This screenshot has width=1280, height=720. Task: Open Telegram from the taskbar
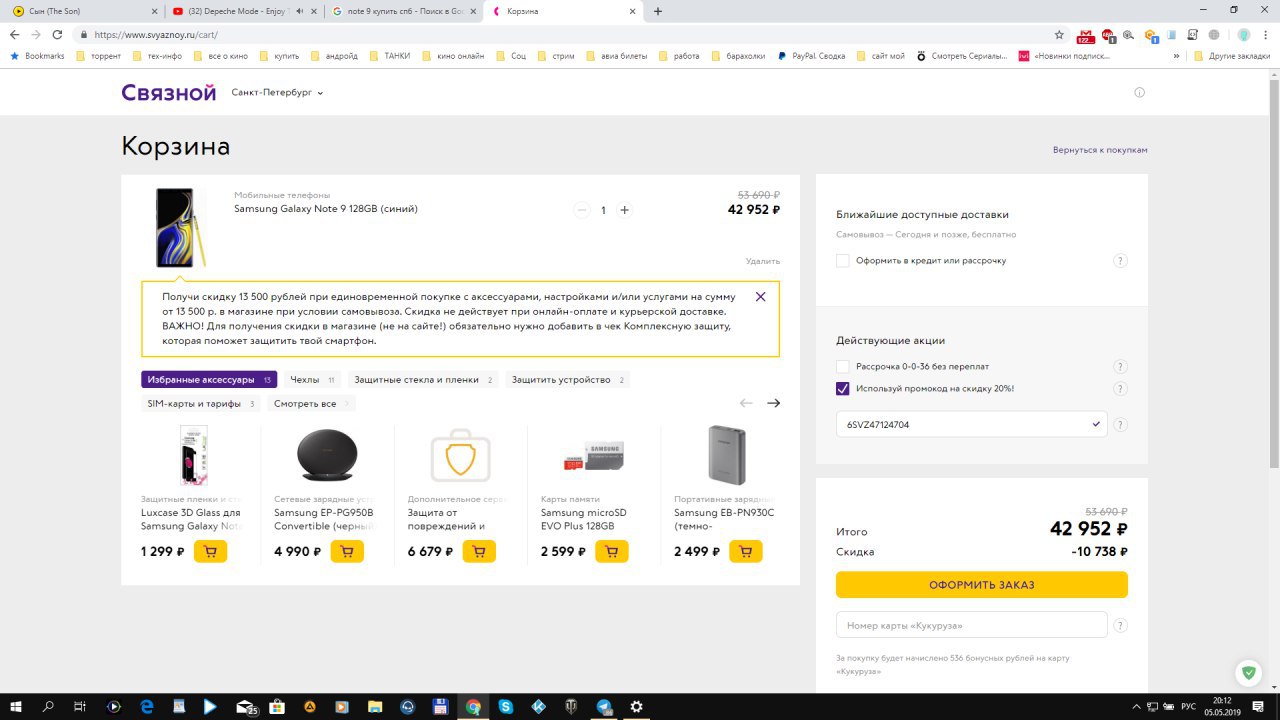[x=604, y=706]
